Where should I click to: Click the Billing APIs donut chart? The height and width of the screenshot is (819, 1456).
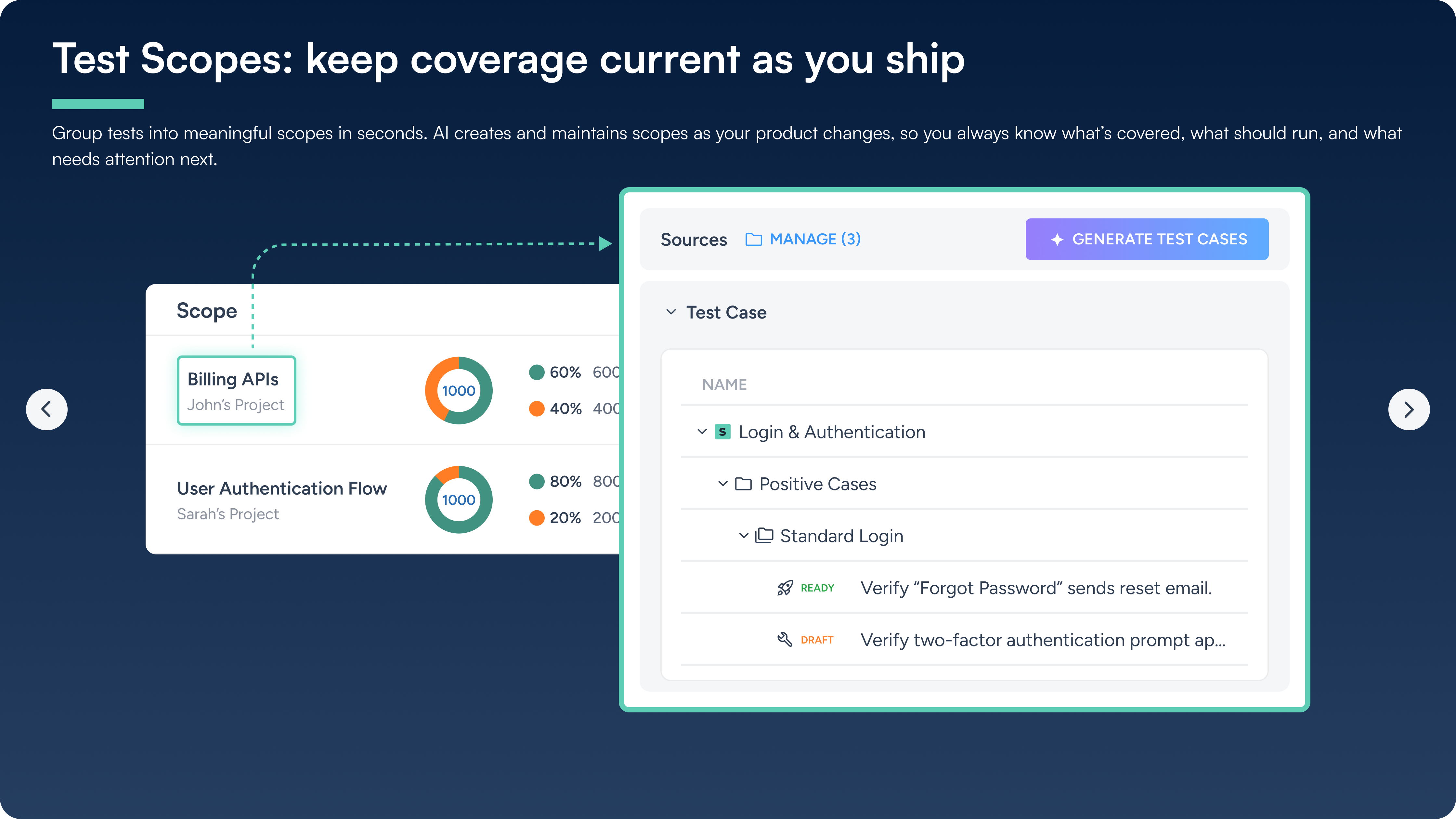(458, 391)
